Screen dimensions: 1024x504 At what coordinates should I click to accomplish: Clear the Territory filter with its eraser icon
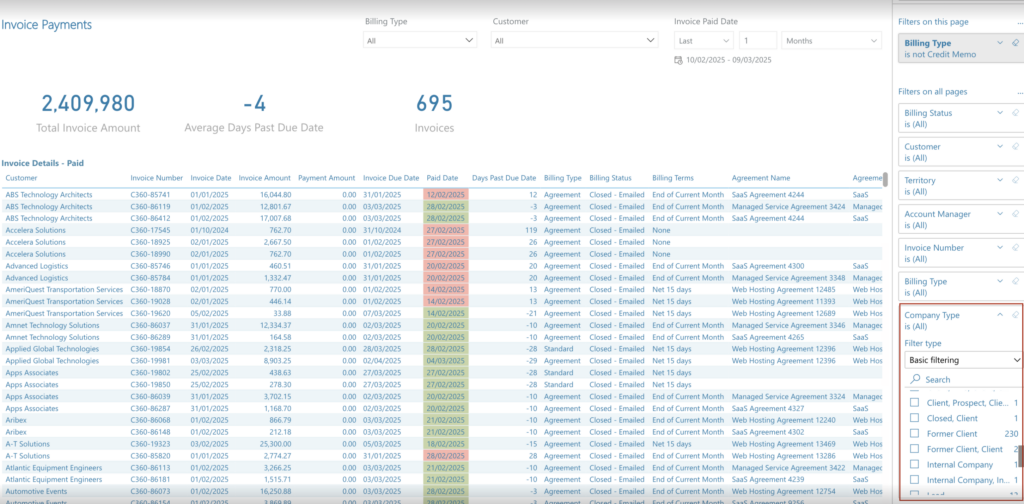coord(1015,180)
